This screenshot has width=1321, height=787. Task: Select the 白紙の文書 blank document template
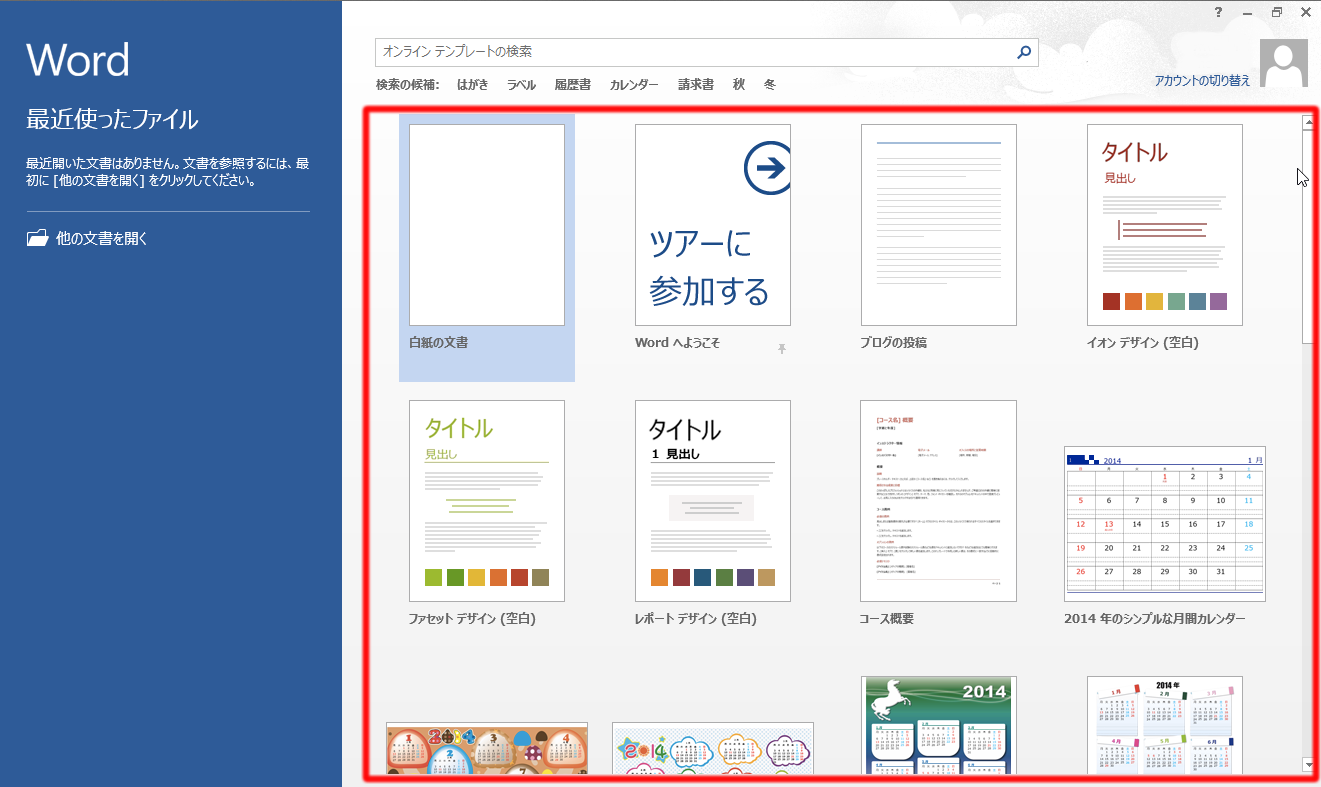click(x=486, y=225)
